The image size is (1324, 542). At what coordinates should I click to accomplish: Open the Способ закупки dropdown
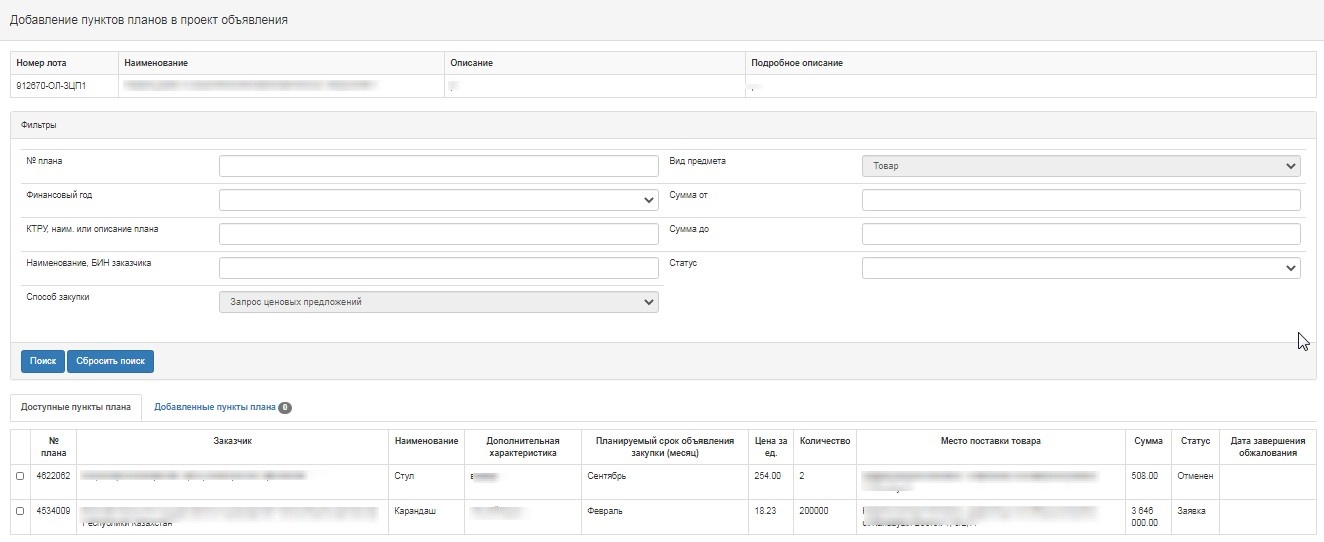439,301
